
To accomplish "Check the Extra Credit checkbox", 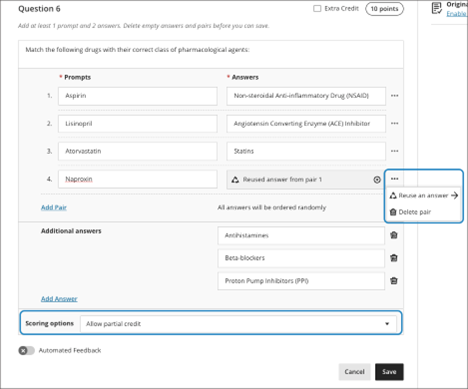I will coord(317,9).
